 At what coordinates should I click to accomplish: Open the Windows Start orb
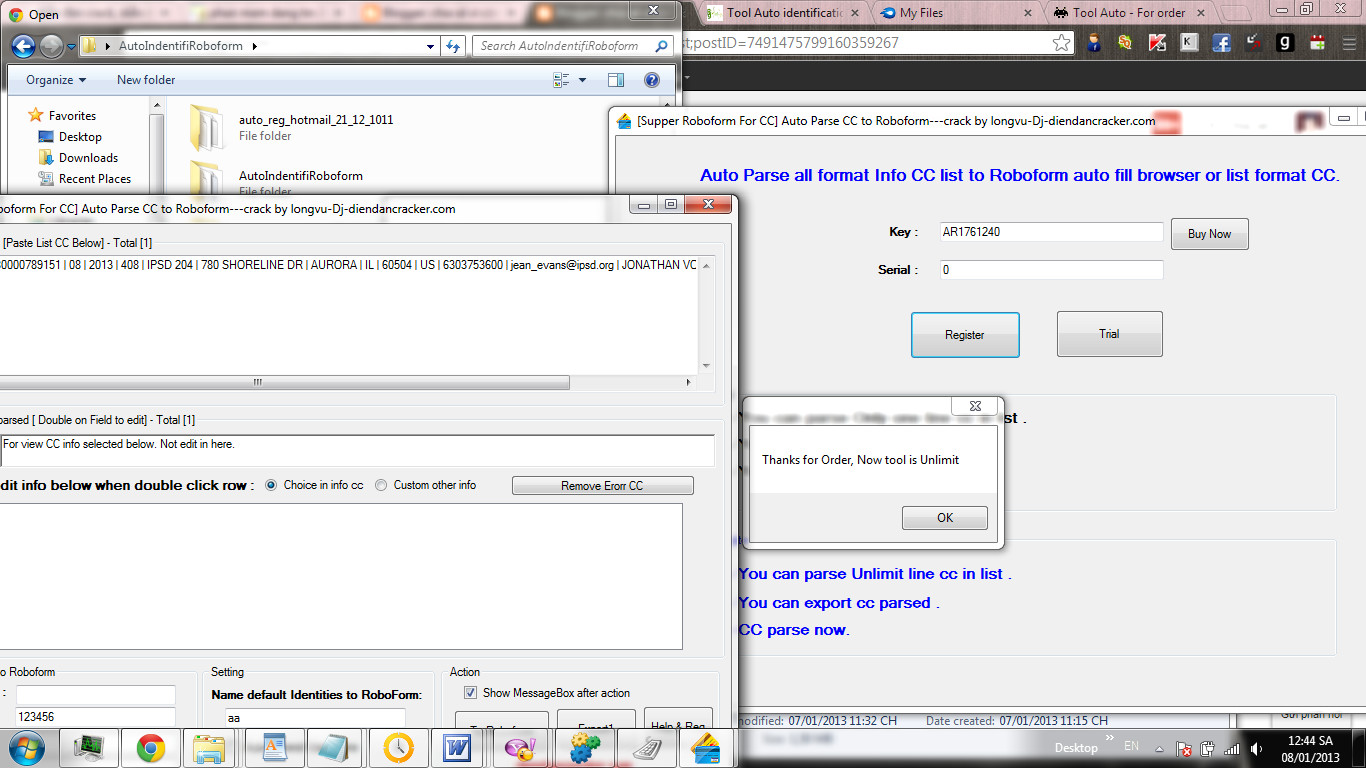coord(25,747)
